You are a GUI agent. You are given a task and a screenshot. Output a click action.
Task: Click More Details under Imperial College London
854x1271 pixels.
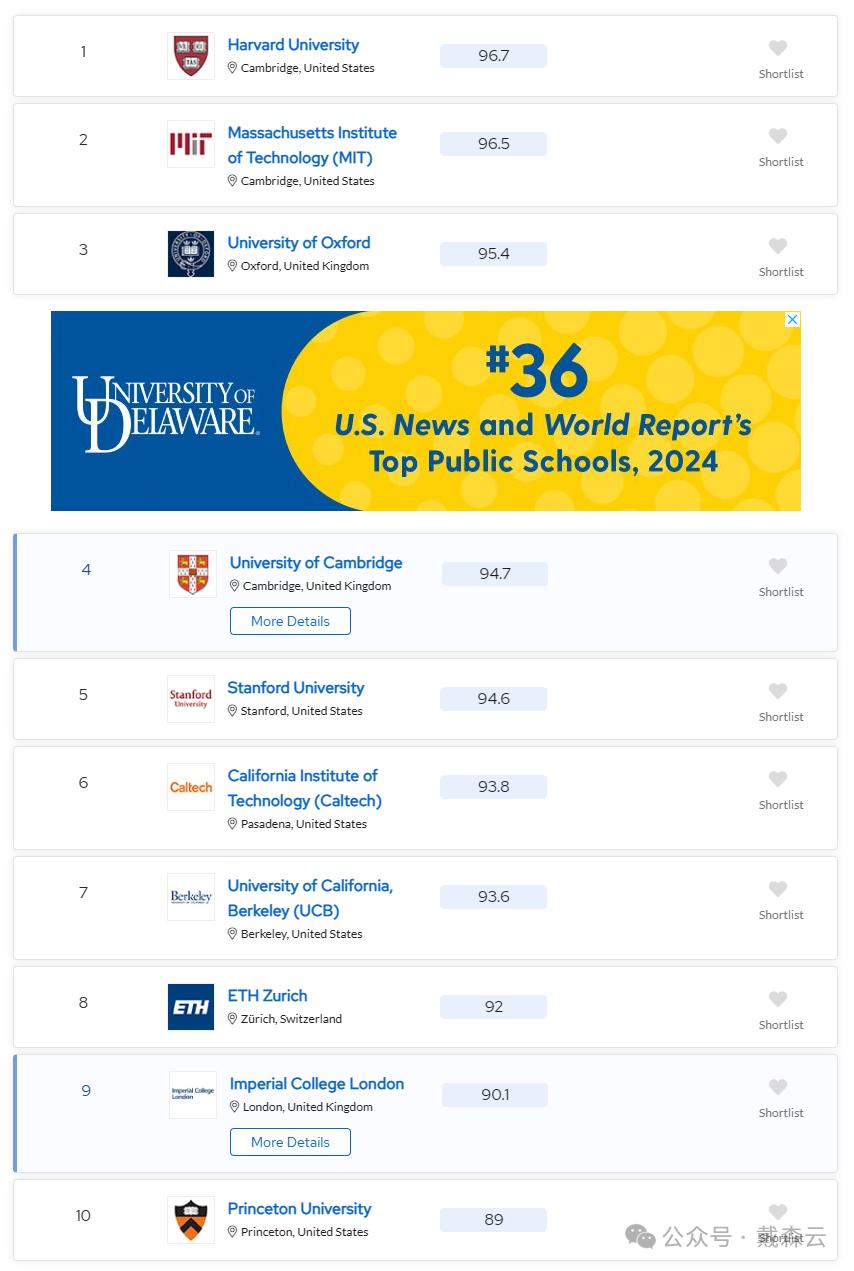pyautogui.click(x=290, y=1142)
